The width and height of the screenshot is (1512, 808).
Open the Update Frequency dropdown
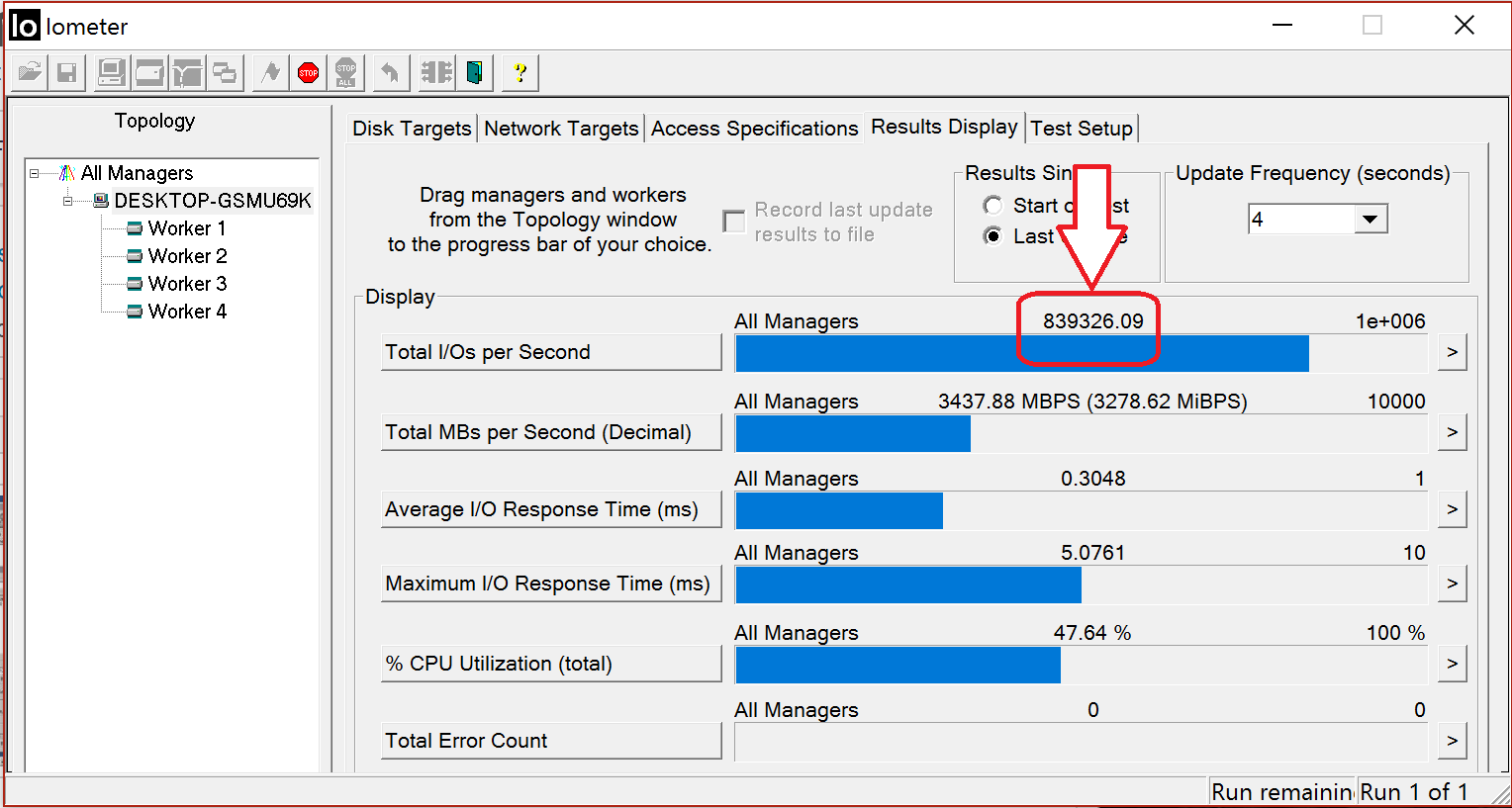[1370, 220]
